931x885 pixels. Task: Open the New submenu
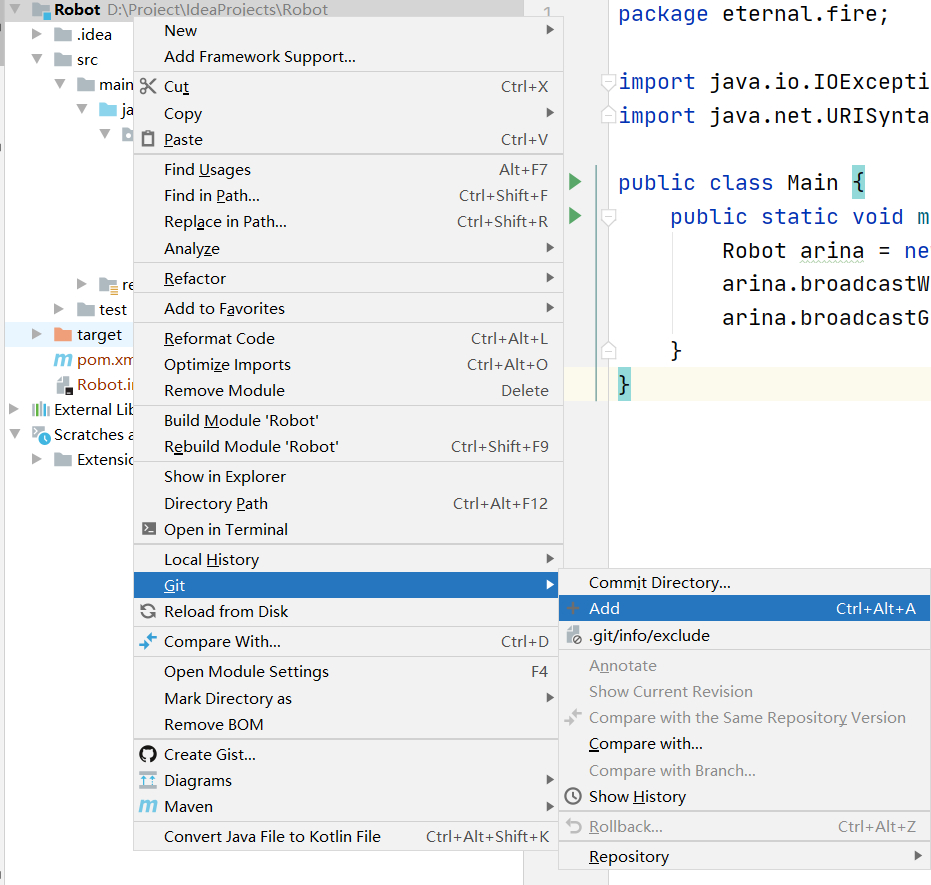click(x=348, y=31)
